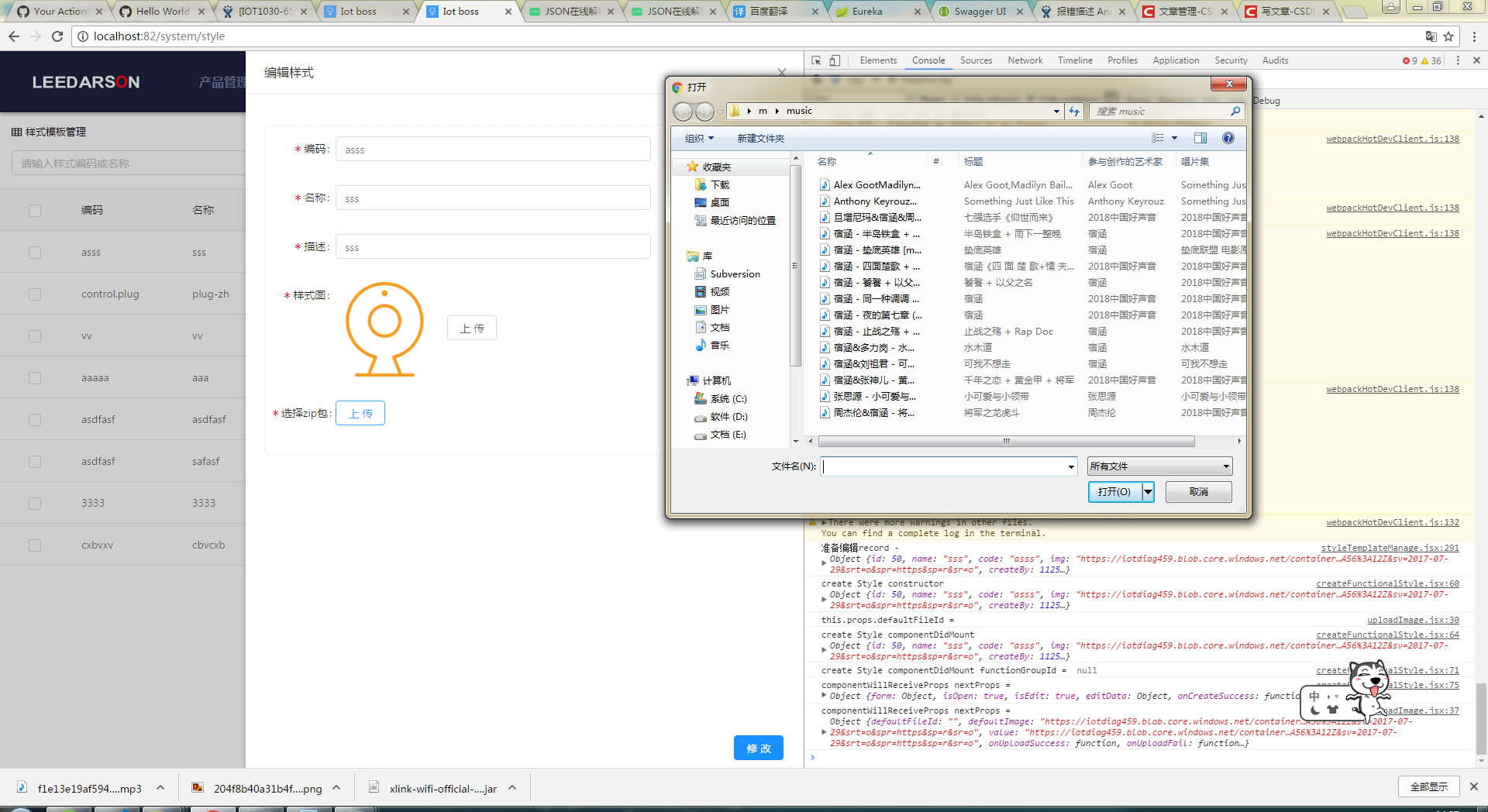Check the select-all checkbox in the table header
1488x812 pixels.
[x=34, y=209]
